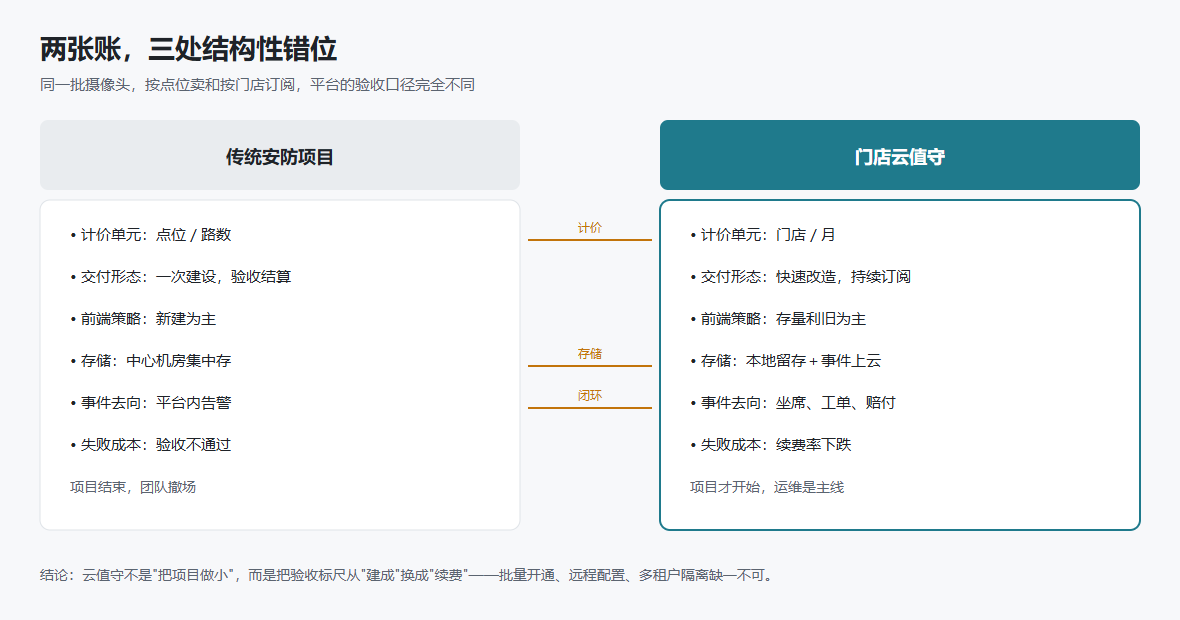Screen dimensions: 1180x620
Task: Select the row 失败成本:续费率下跌
Action: (x=771, y=445)
